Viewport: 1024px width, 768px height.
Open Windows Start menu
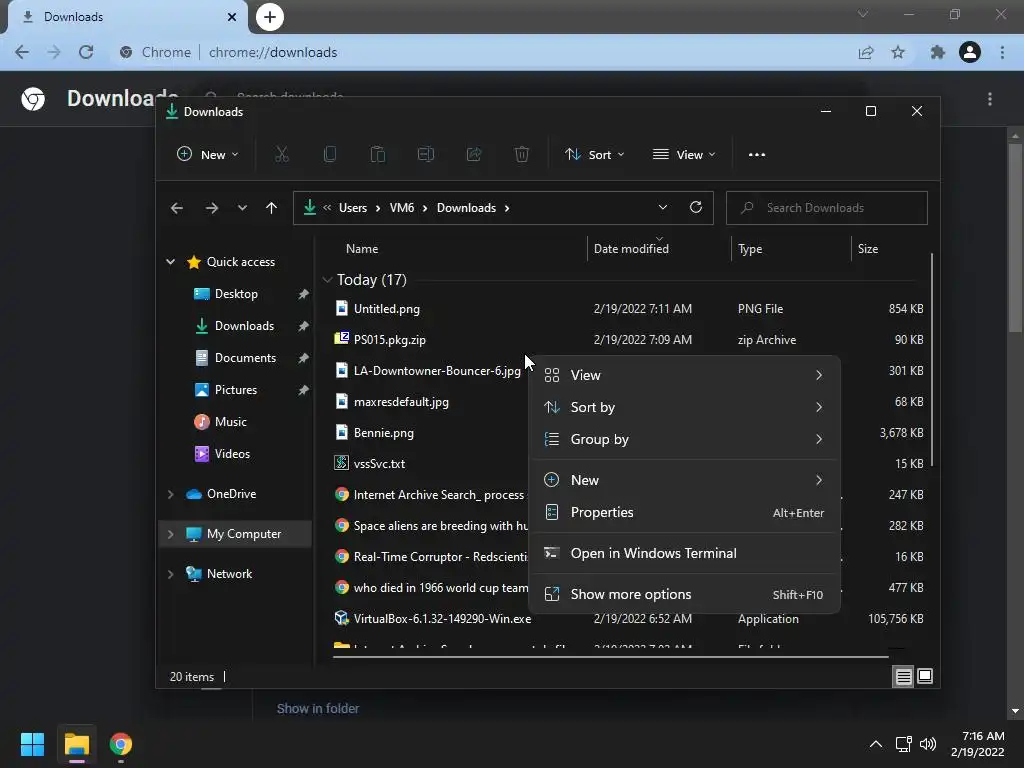pos(32,744)
